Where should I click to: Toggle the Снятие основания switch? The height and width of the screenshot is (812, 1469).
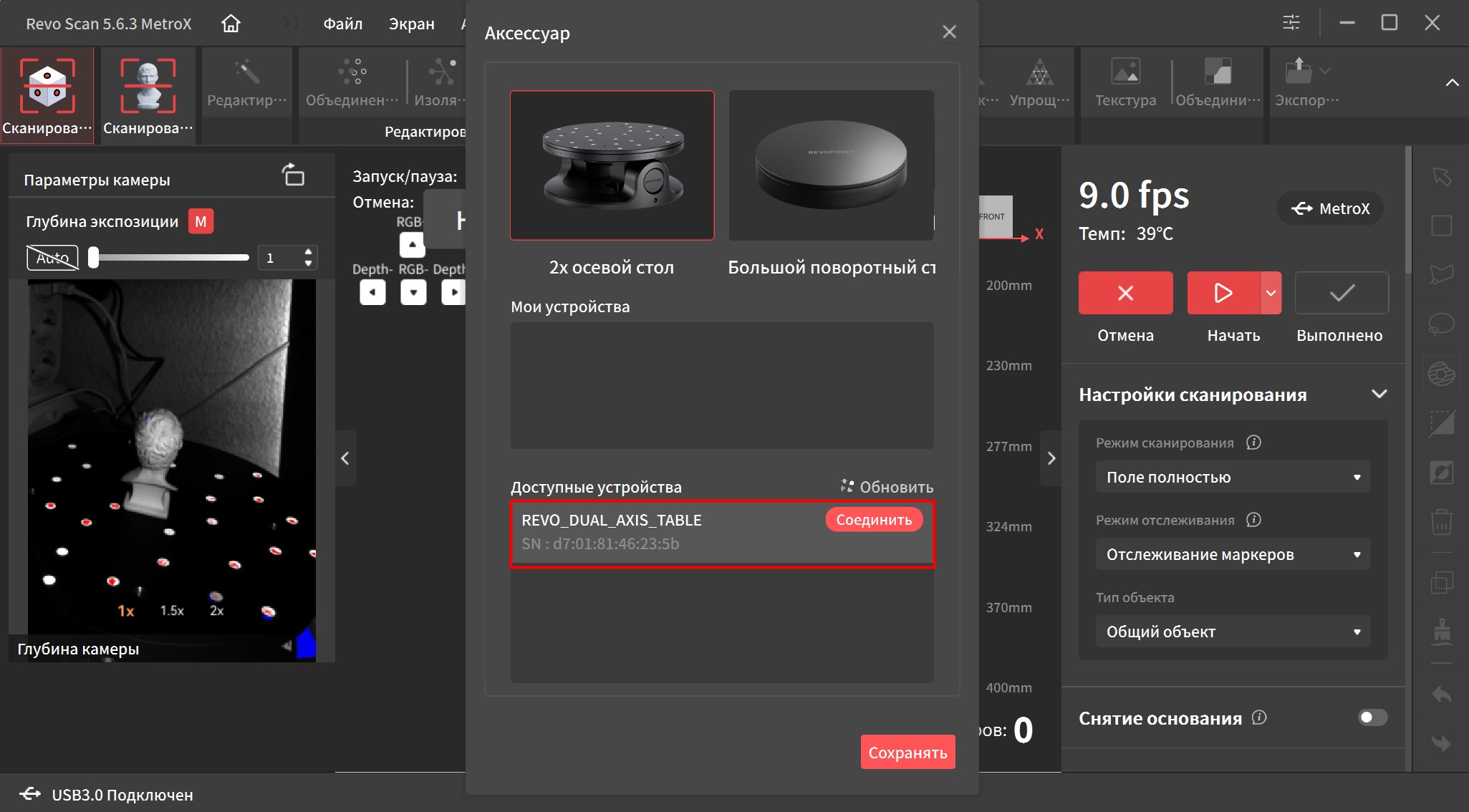(x=1372, y=717)
